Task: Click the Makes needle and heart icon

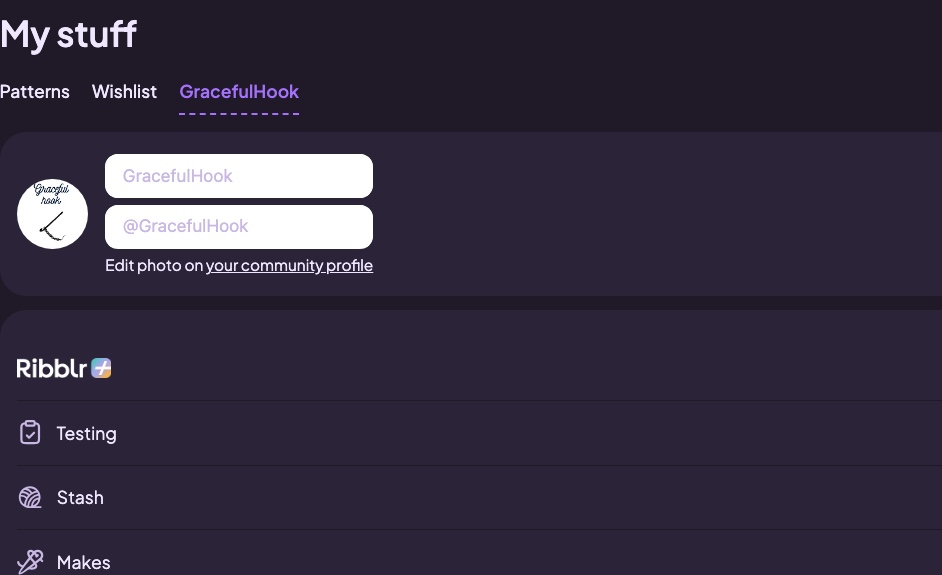Action: click(30, 562)
